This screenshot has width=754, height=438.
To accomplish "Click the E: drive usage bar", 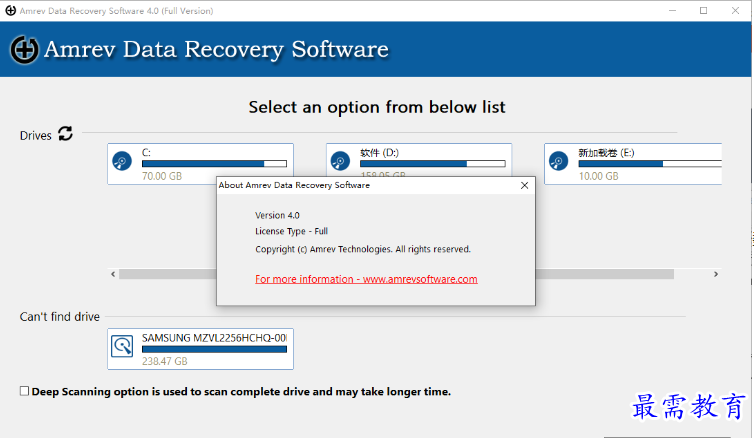I will click(x=650, y=164).
